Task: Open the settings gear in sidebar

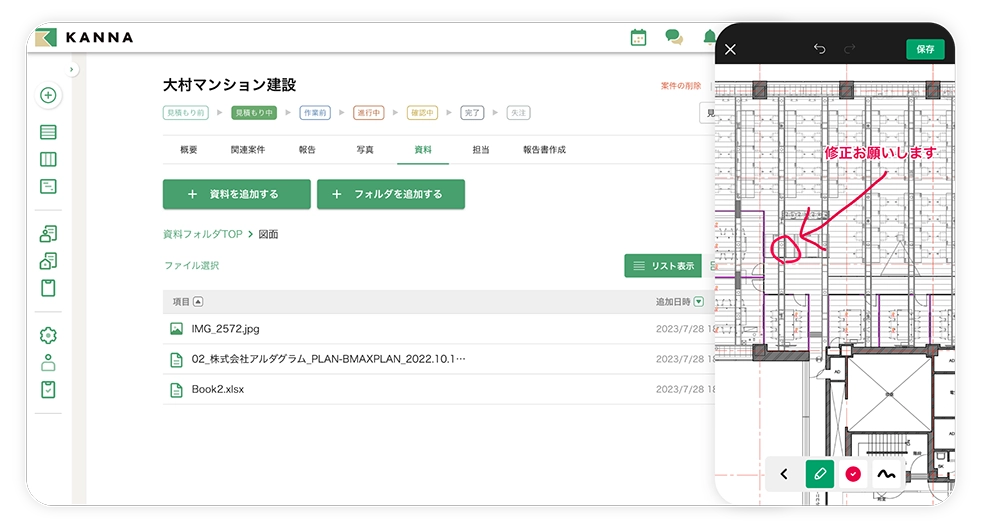Action: [x=48, y=335]
